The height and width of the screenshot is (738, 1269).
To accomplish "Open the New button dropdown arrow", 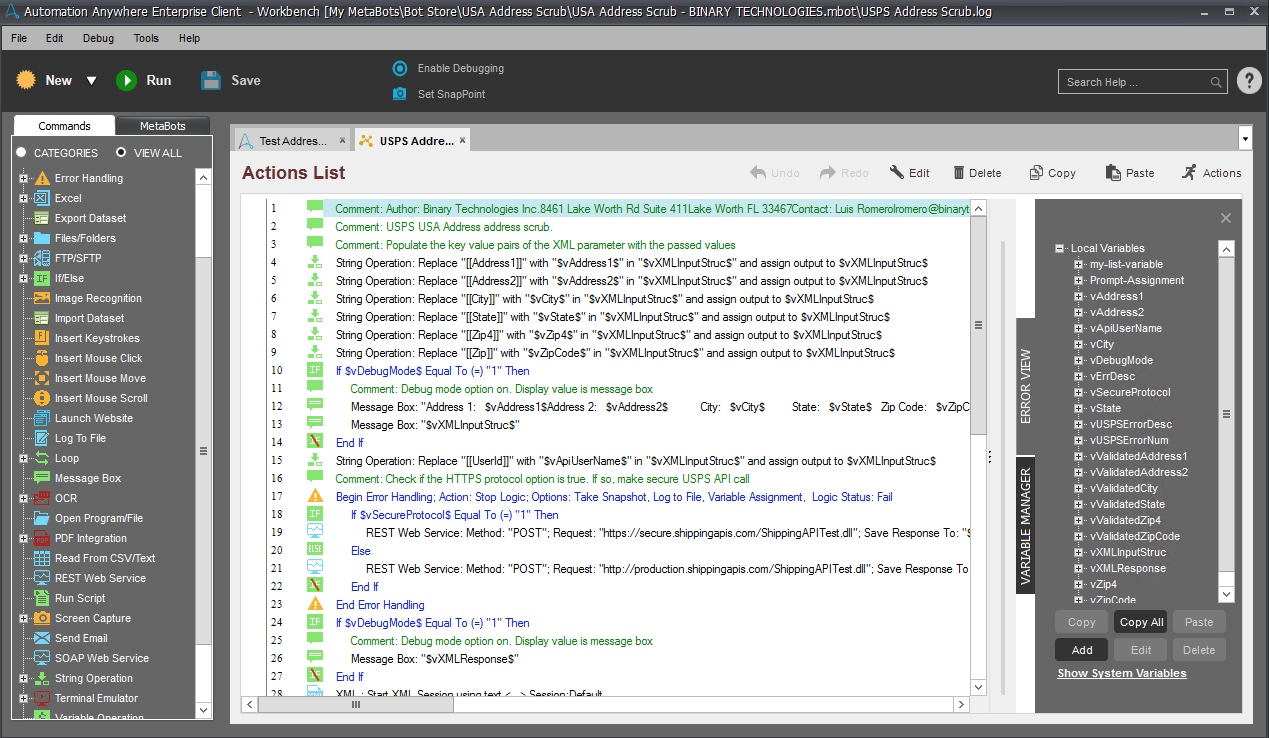I will pyautogui.click(x=91, y=81).
